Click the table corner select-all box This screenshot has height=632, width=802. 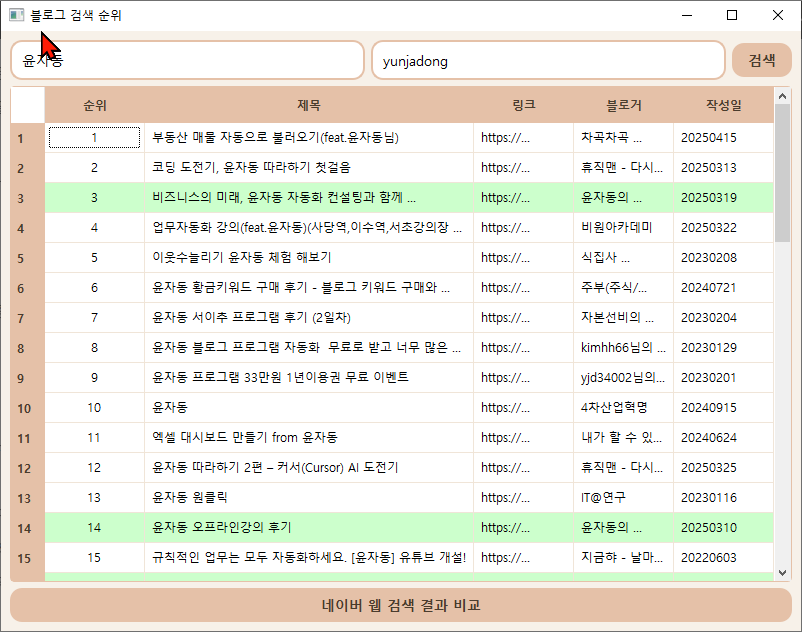pos(28,105)
